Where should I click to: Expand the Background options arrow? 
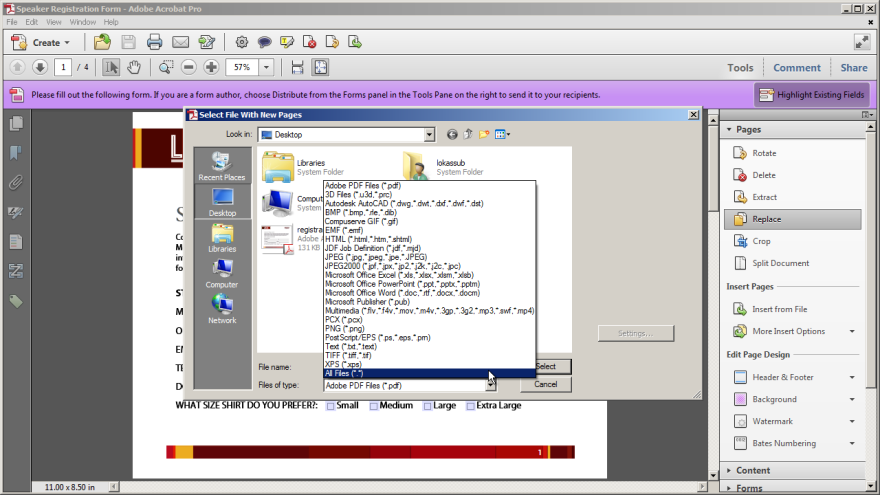pos(852,399)
